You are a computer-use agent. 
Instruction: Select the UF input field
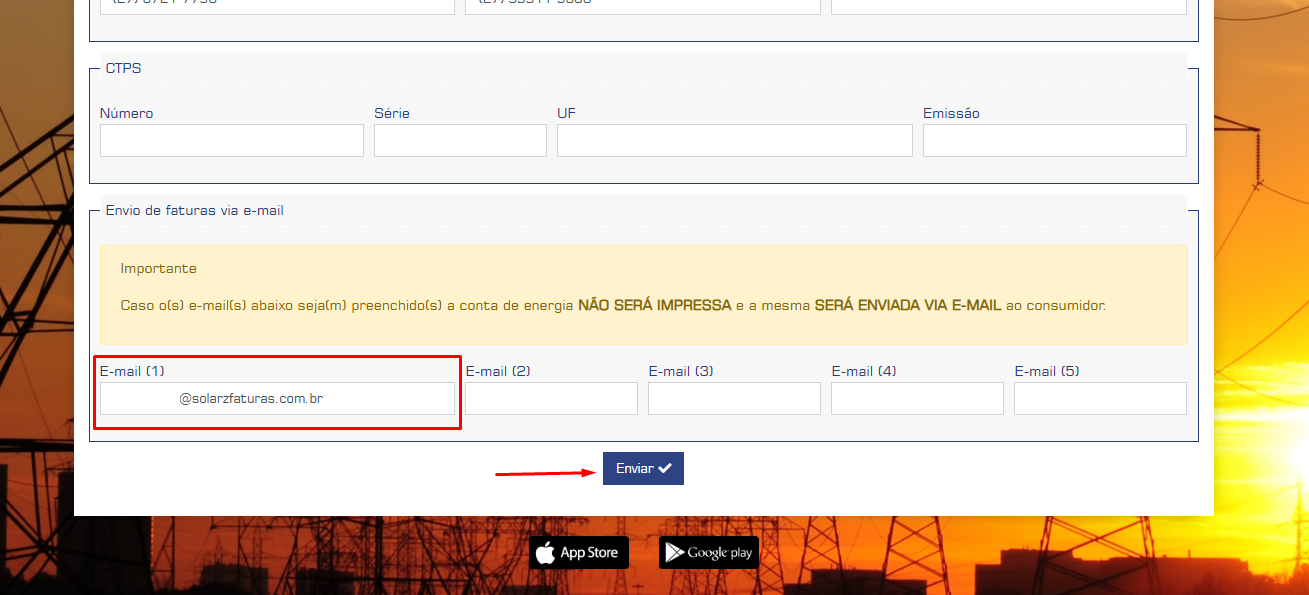[x=734, y=141]
